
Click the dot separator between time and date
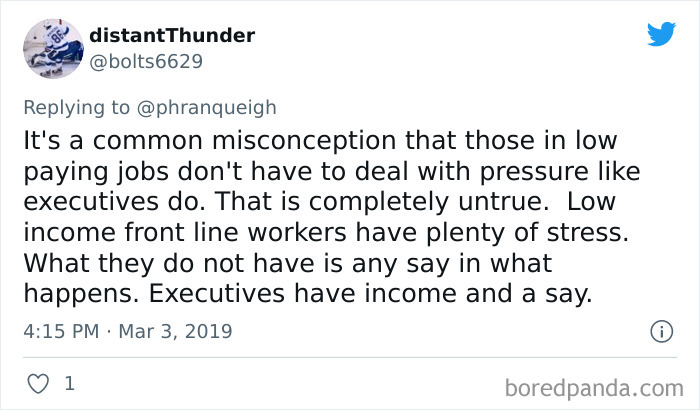(x=108, y=331)
